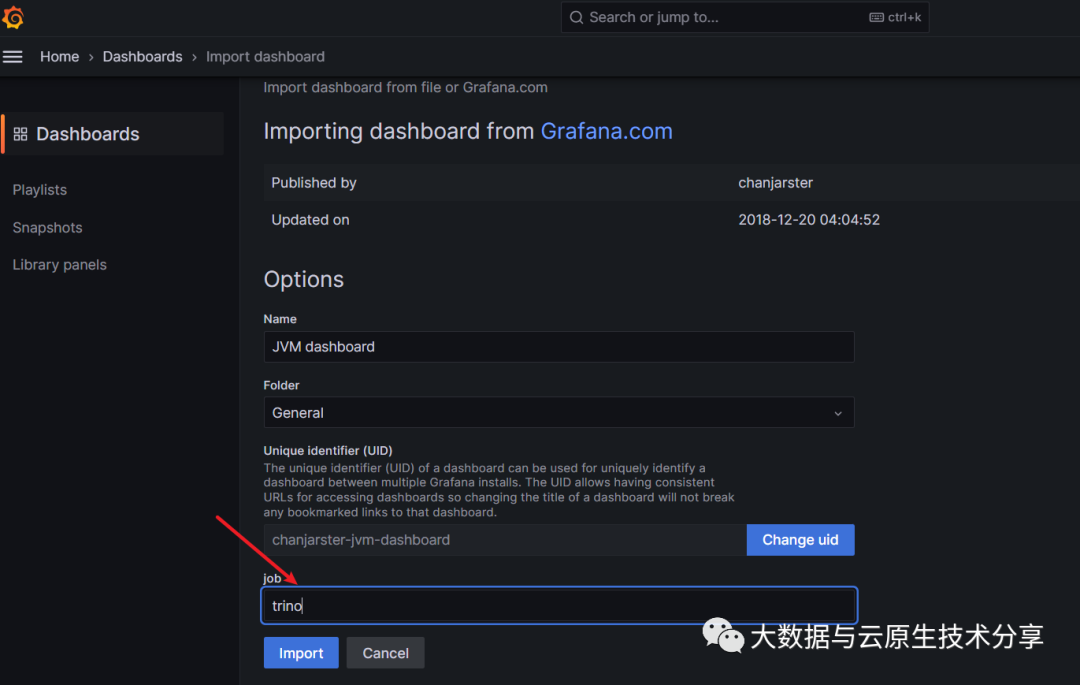Expand the Folder dropdown showing General
This screenshot has width=1080, height=685.
coord(559,412)
